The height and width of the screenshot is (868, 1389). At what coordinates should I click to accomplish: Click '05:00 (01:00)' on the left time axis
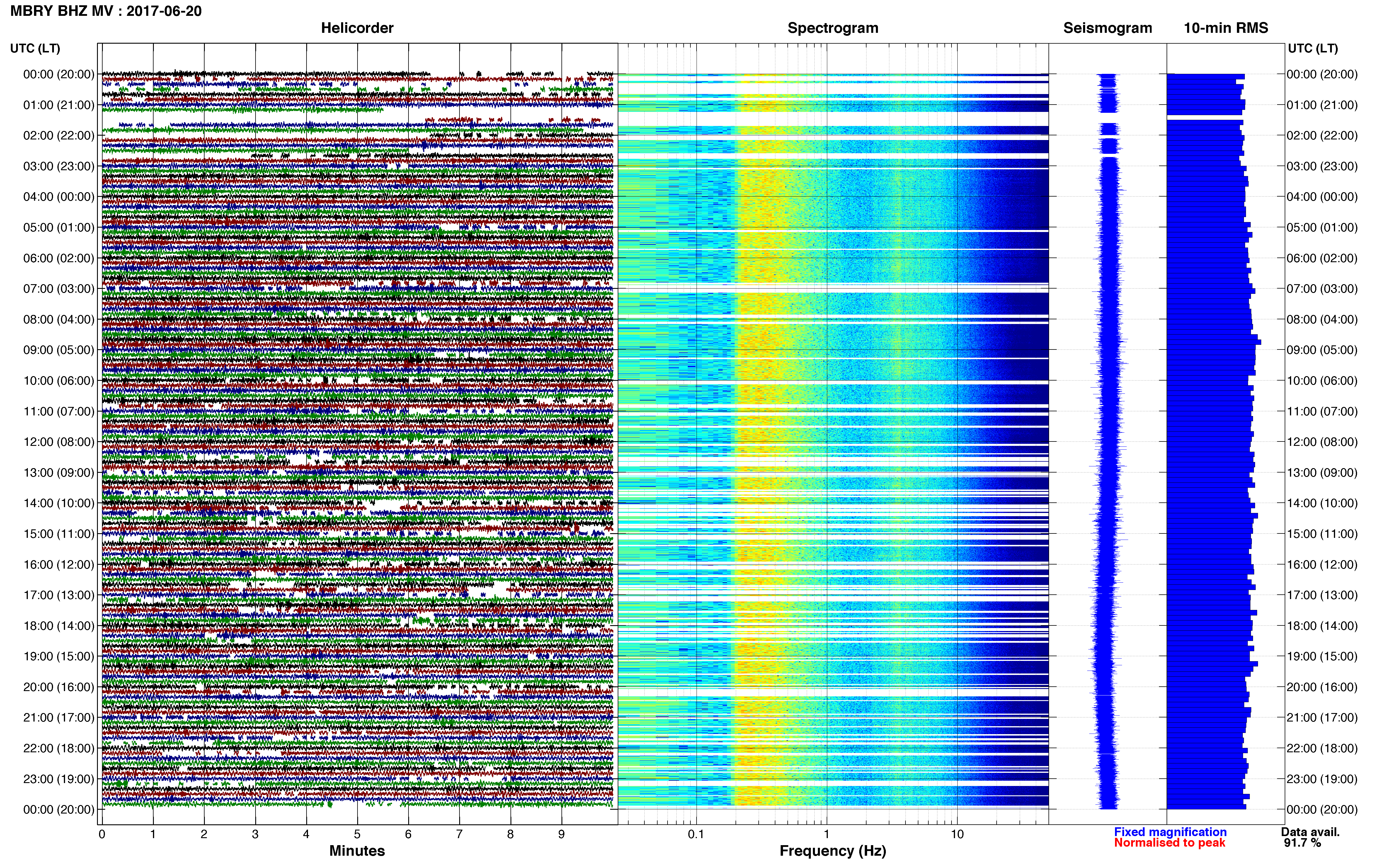click(x=59, y=227)
